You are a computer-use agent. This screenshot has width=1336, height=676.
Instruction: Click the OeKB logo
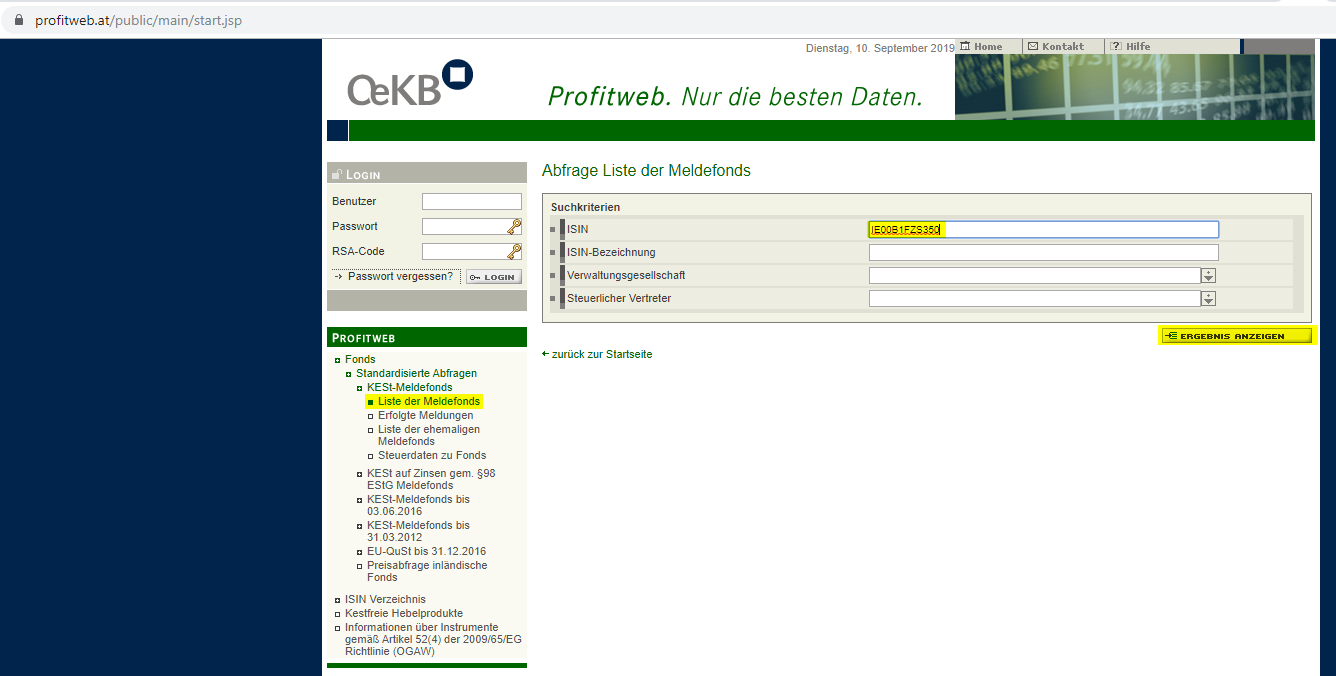[410, 84]
